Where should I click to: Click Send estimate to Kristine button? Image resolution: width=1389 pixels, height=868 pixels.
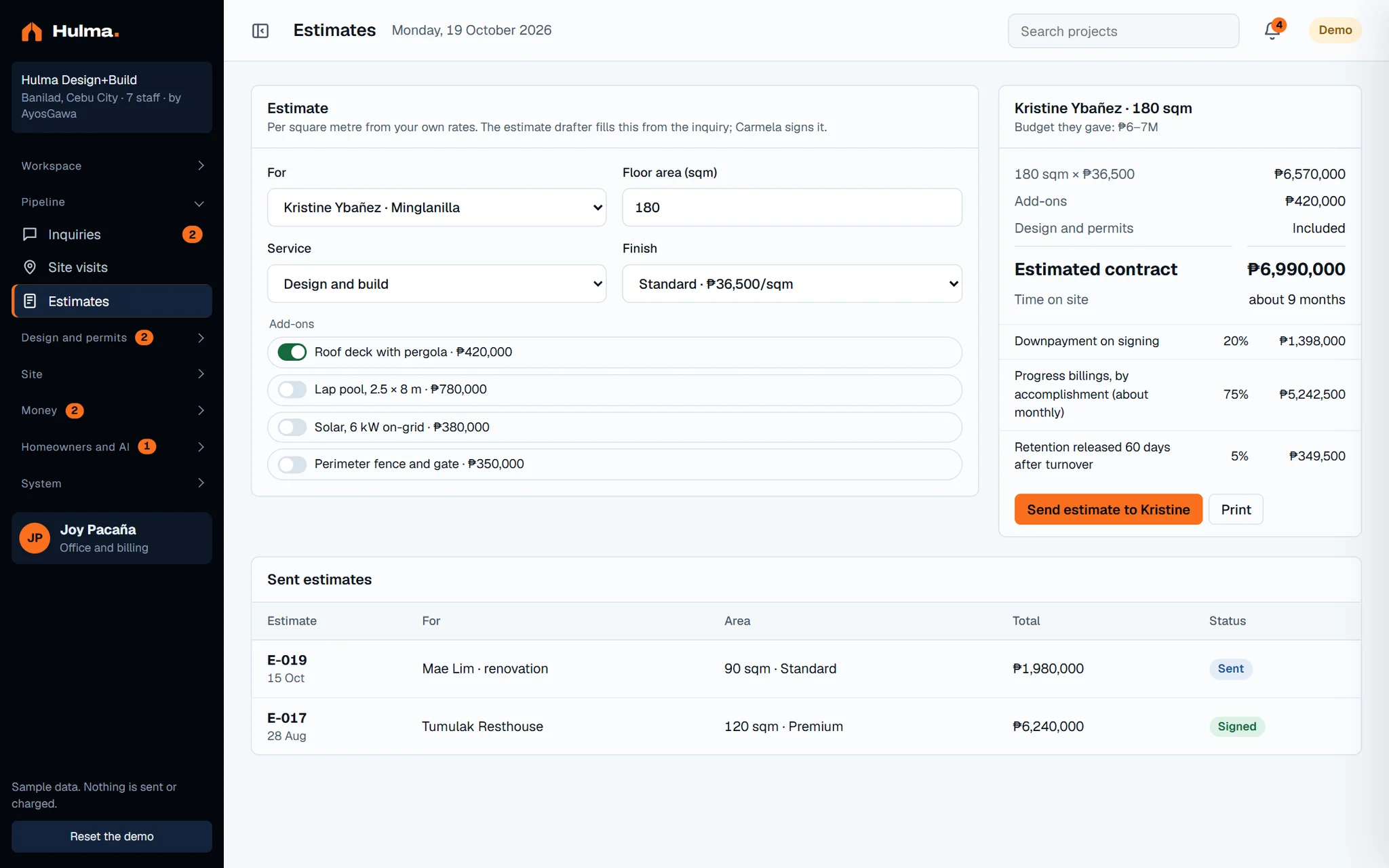point(1108,509)
